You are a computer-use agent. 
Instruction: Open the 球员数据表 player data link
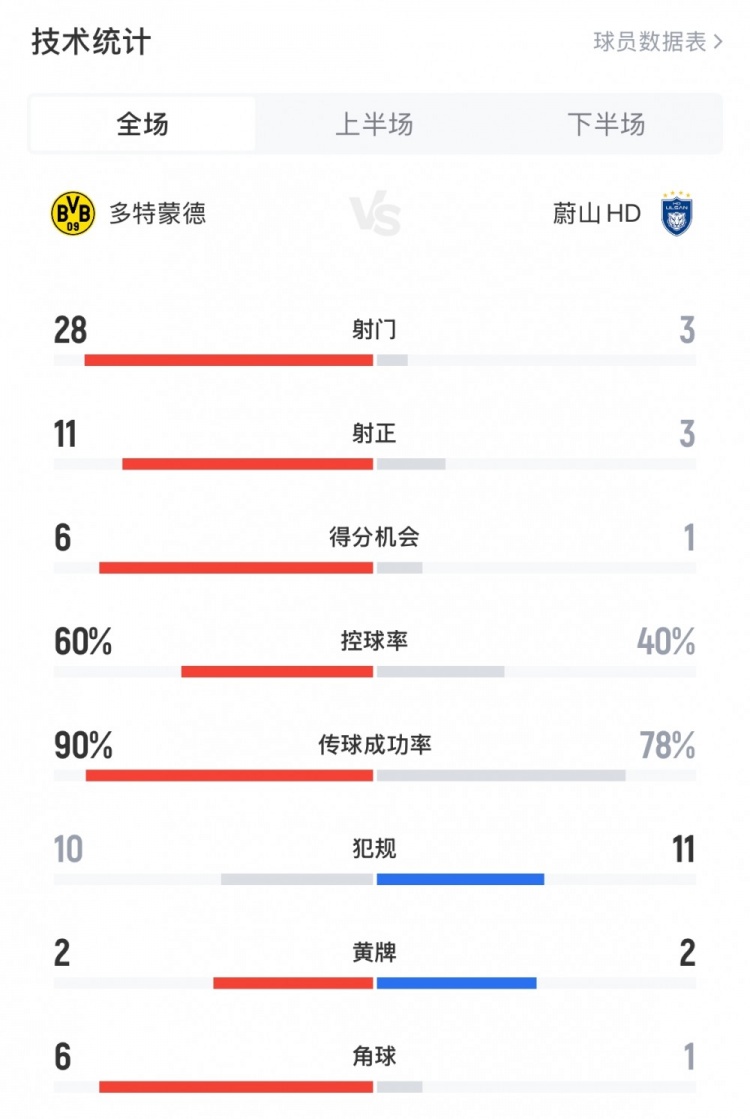(657, 42)
